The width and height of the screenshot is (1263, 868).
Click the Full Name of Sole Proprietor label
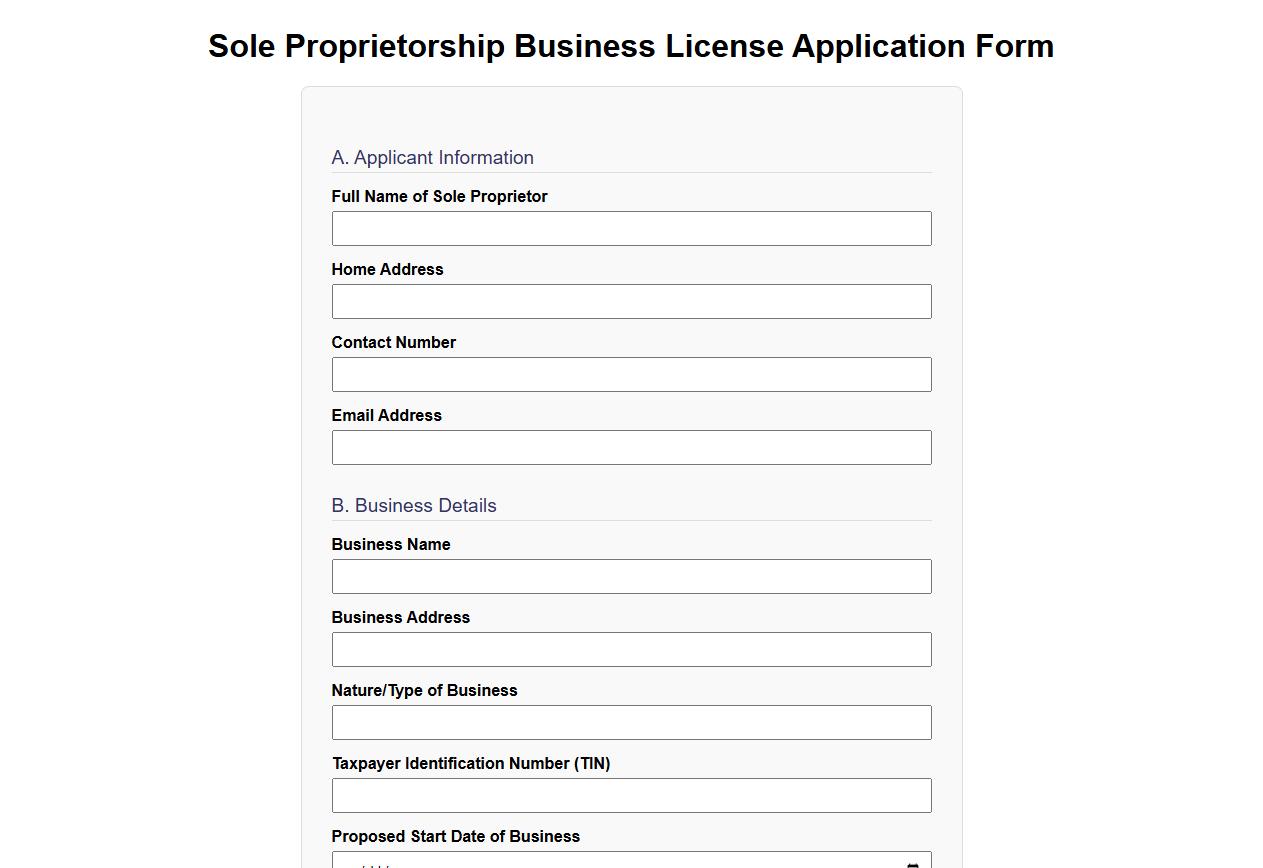click(439, 196)
